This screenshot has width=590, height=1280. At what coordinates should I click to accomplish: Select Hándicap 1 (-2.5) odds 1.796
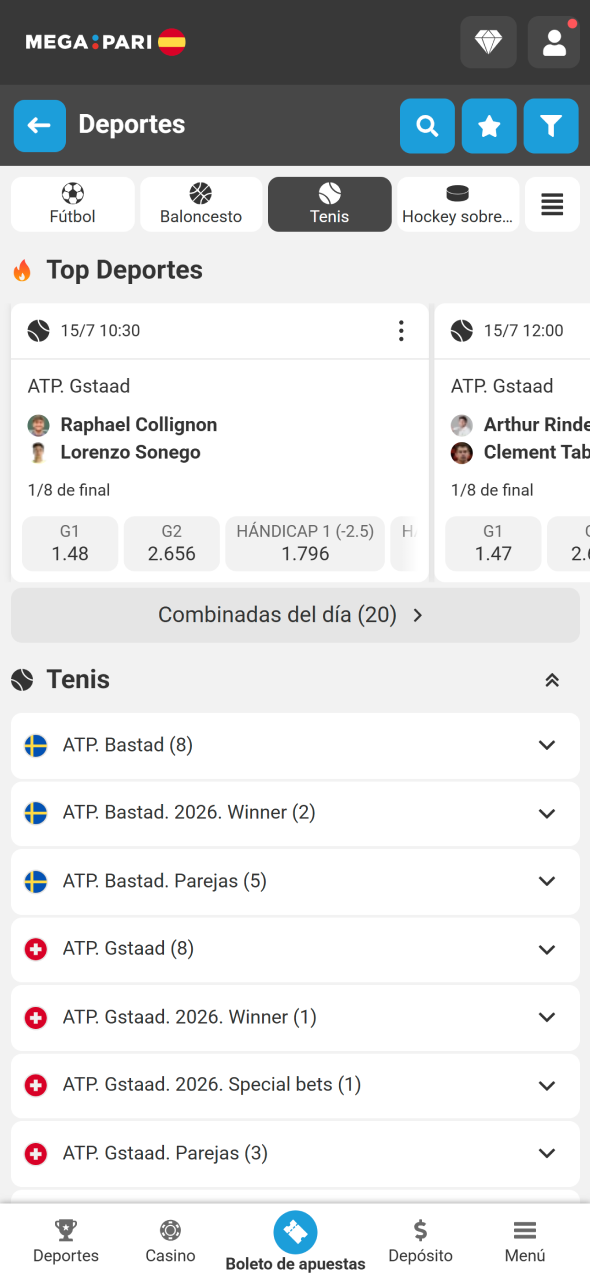305,543
